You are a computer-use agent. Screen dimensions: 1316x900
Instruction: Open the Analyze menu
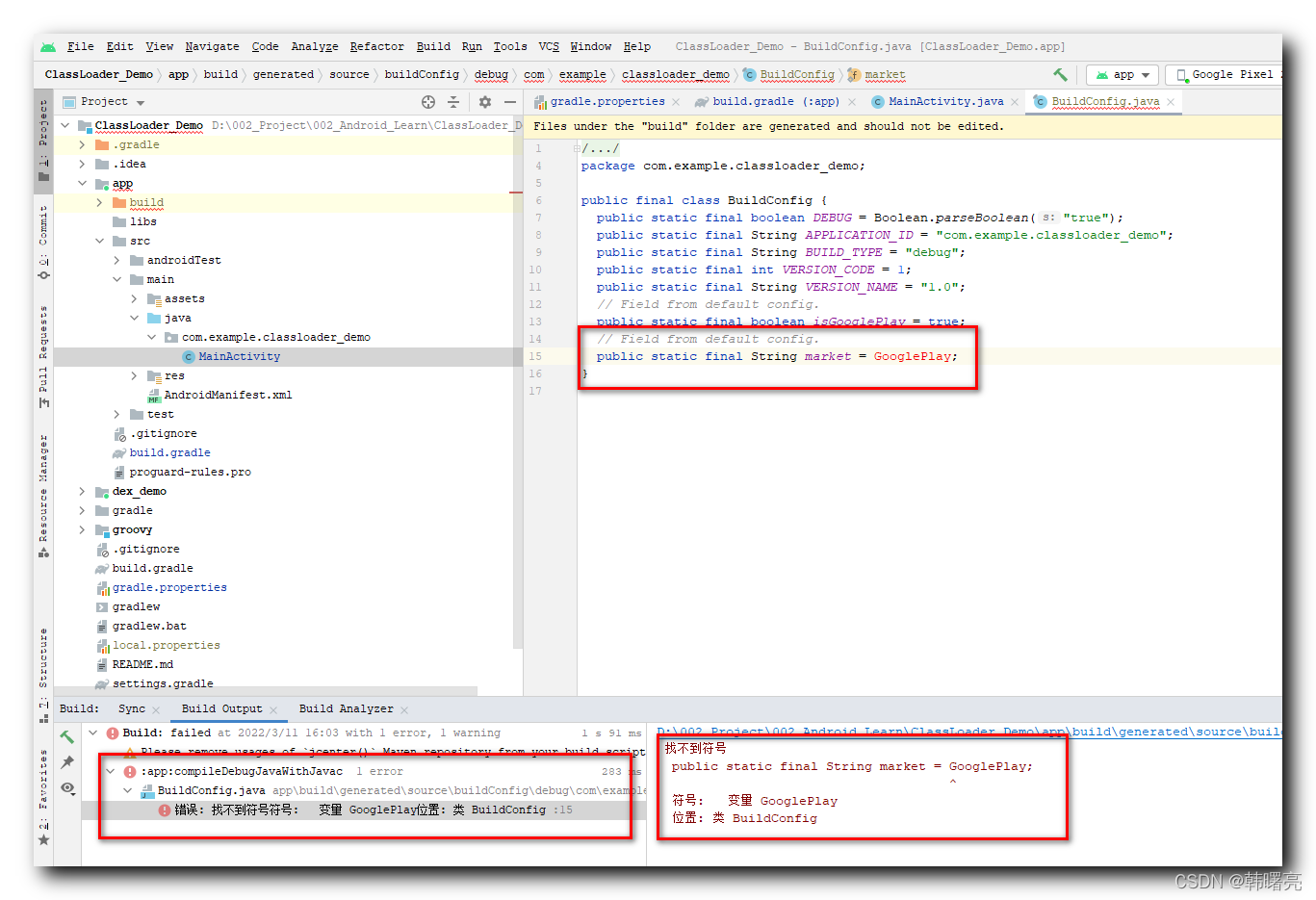coord(314,45)
